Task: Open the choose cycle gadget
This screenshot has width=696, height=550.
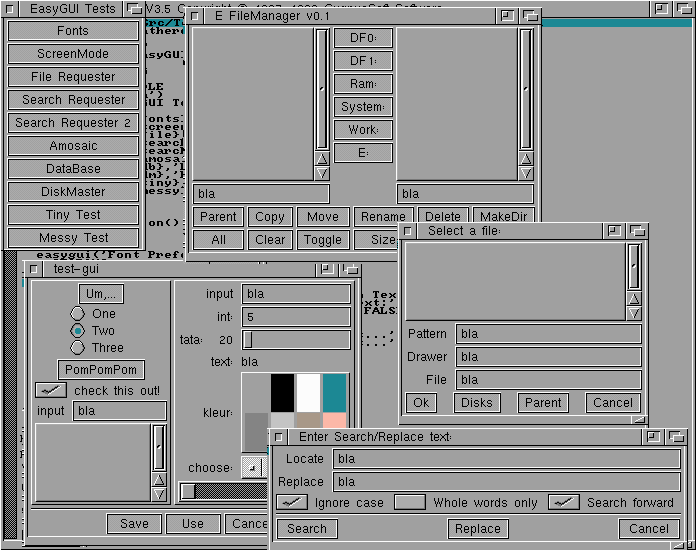Action: 252,467
